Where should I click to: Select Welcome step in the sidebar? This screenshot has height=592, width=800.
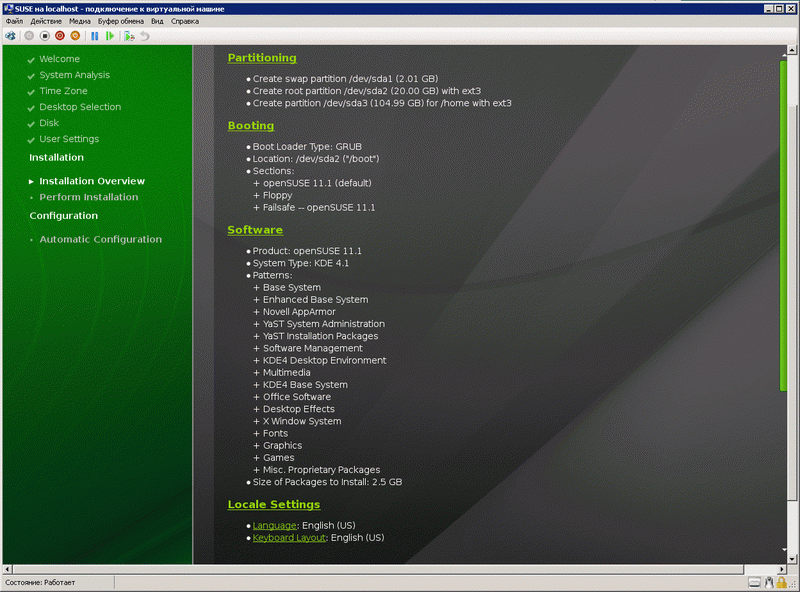point(59,59)
